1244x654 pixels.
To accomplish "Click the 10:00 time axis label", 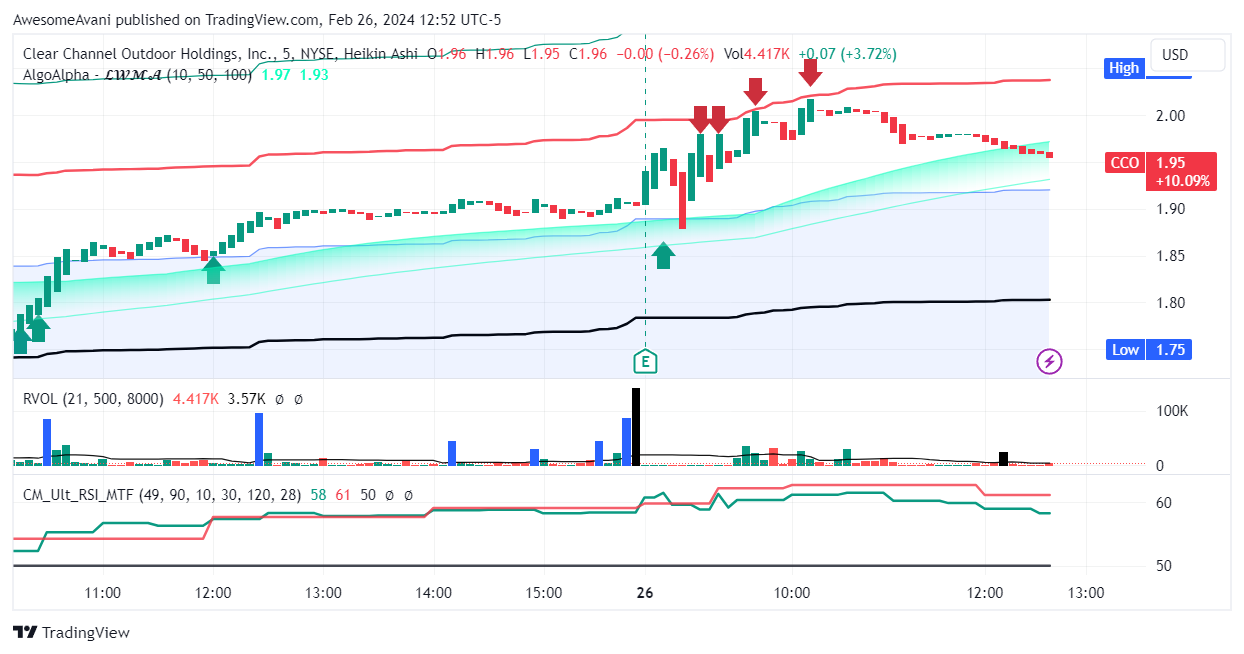I will click(x=792, y=592).
